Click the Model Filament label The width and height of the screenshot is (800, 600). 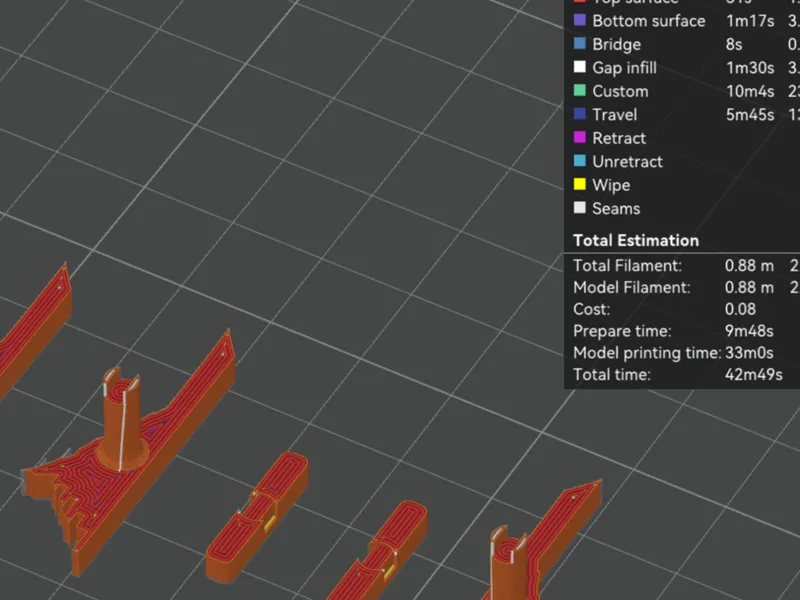pos(632,288)
